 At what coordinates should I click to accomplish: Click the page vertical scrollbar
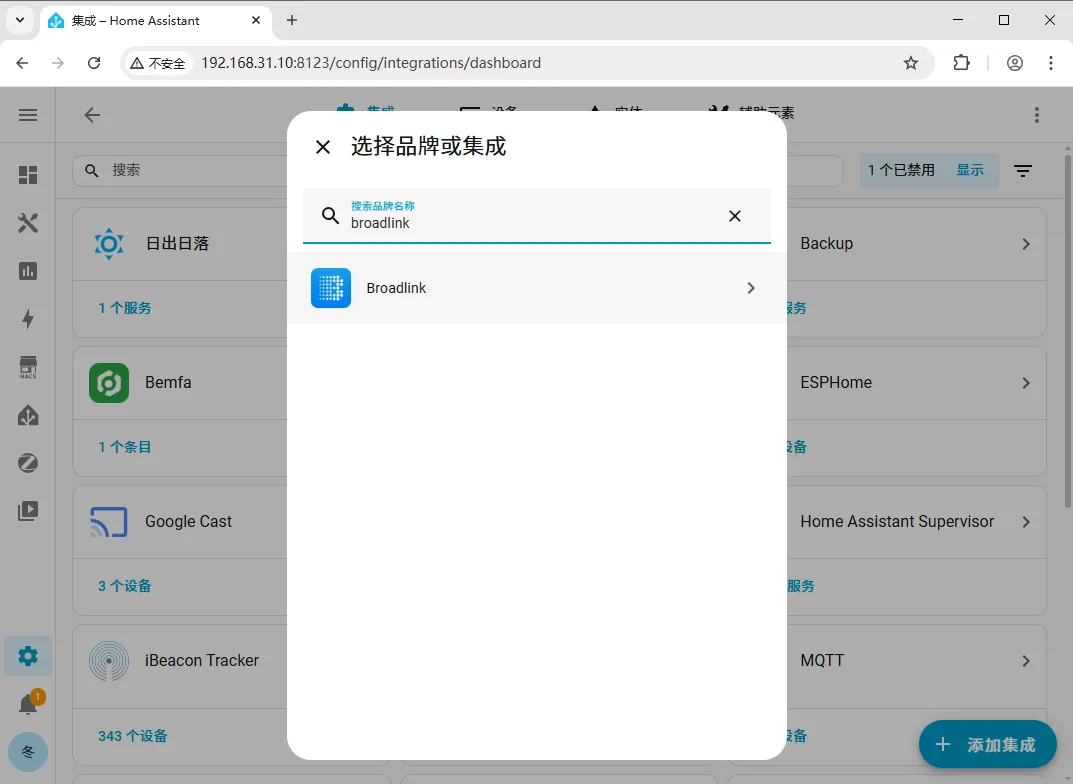click(1068, 332)
